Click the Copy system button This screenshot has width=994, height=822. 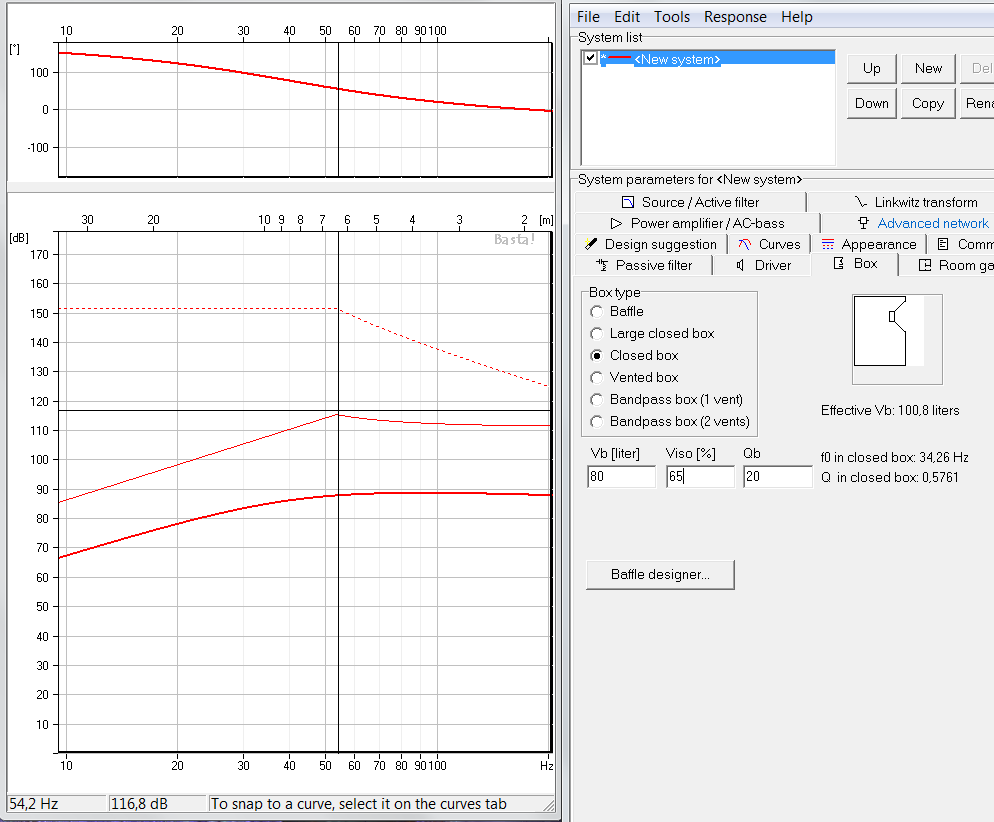click(928, 103)
